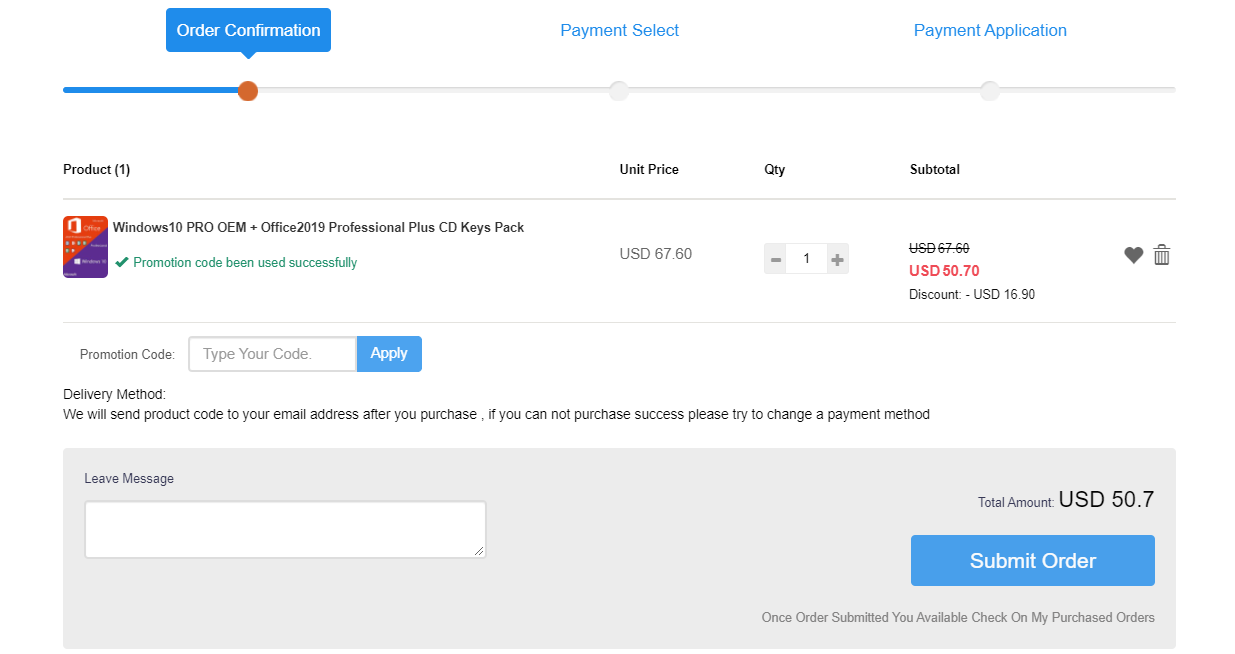Open the Windows10 PRO OEM product title
Image resolution: width=1235 pixels, height=654 pixels.
point(318,227)
